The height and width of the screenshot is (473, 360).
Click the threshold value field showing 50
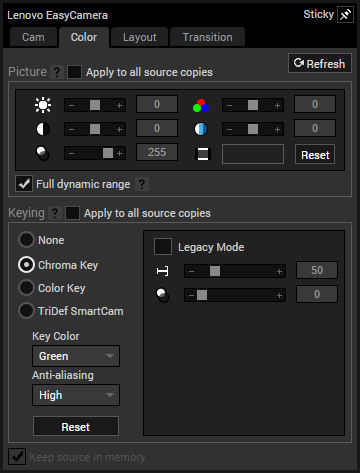pyautogui.click(x=317, y=270)
